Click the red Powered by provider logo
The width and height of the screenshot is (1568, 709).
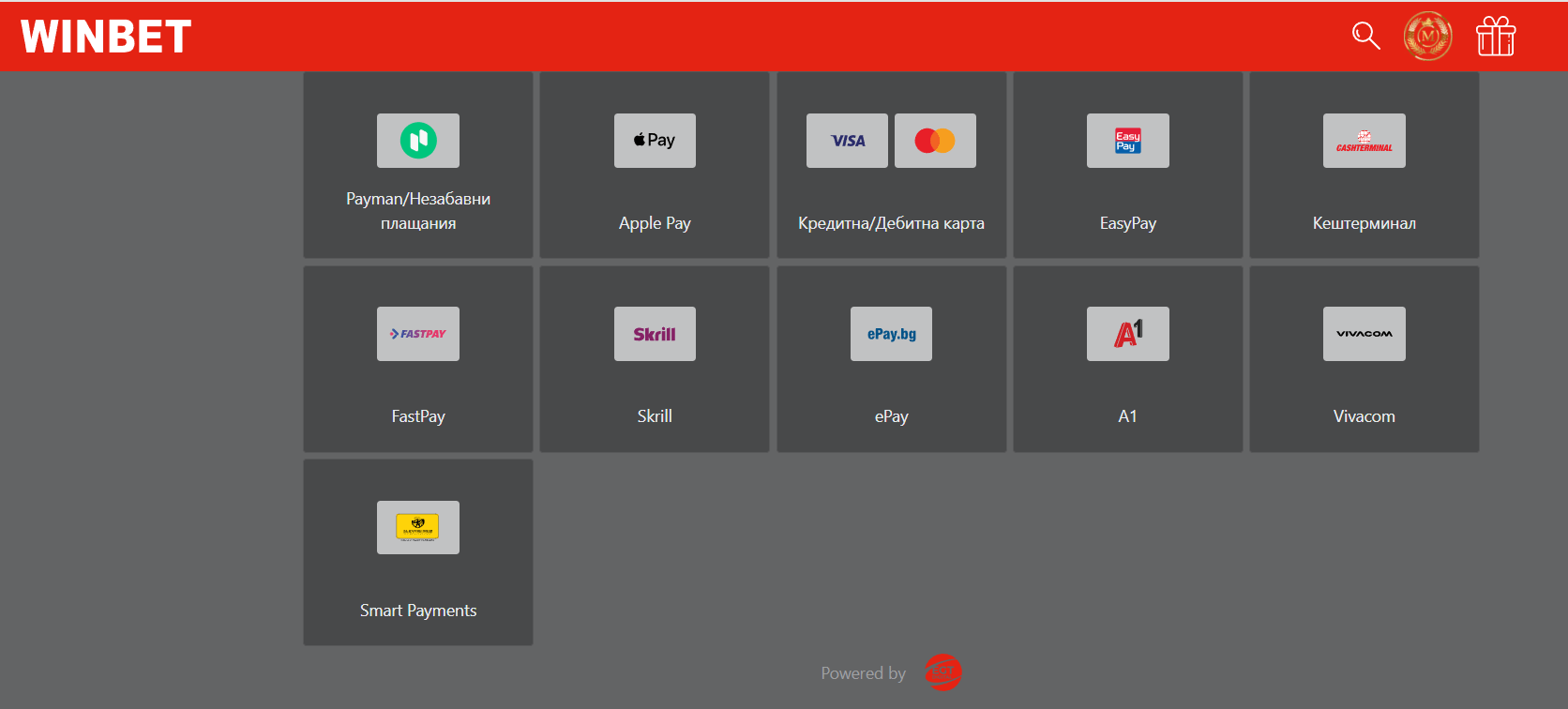click(x=943, y=672)
